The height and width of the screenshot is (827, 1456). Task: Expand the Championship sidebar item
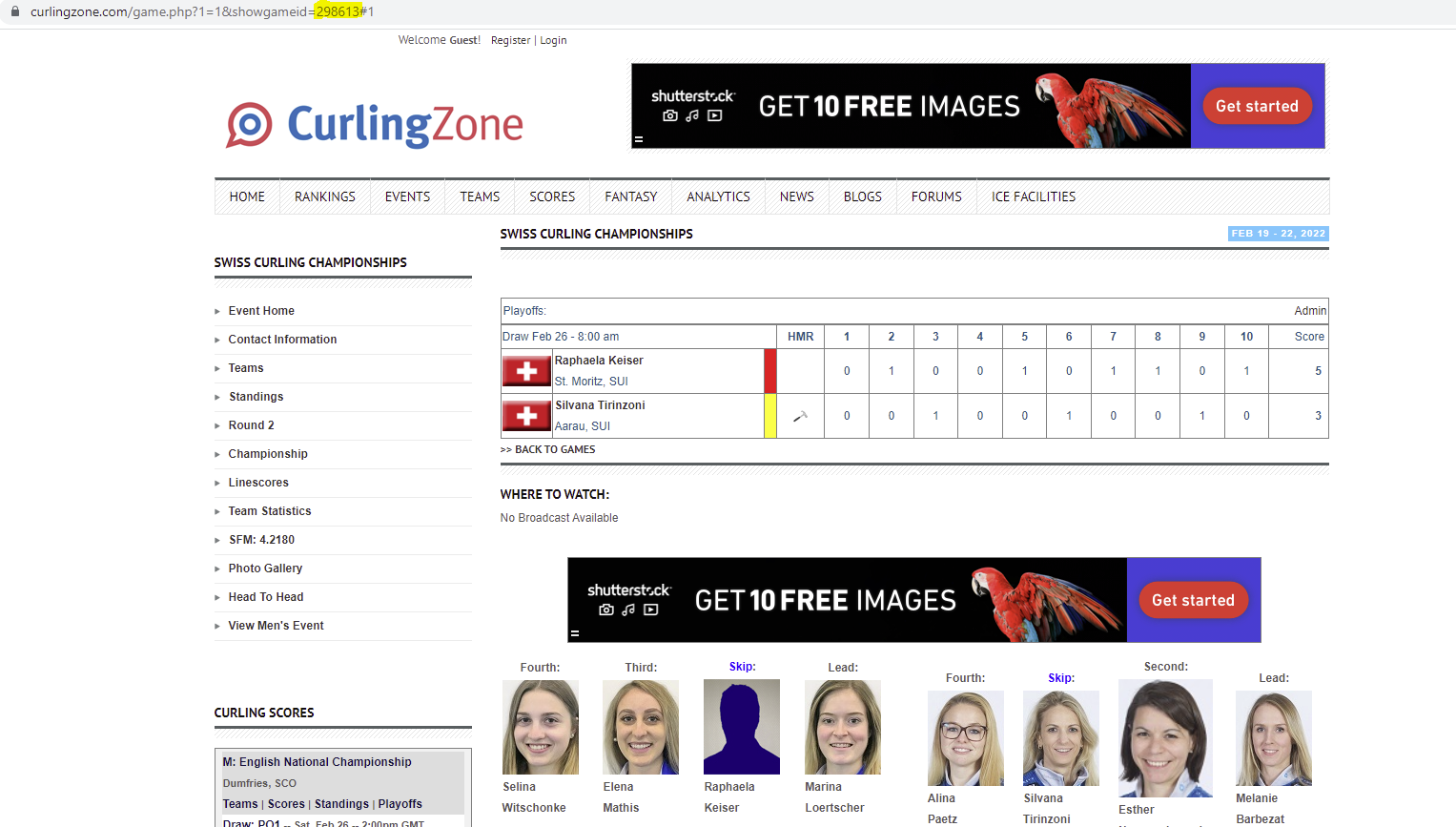pyautogui.click(x=268, y=454)
